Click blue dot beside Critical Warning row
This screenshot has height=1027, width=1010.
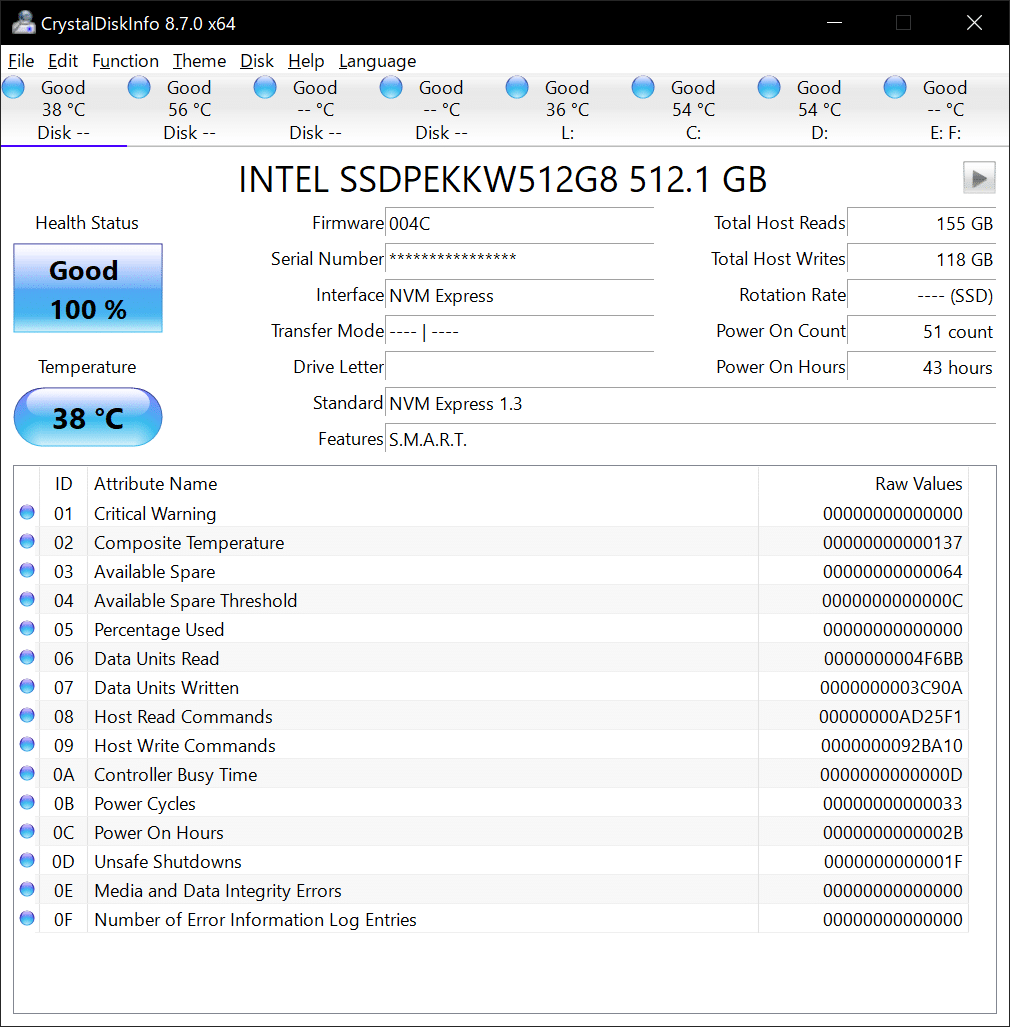click(26, 512)
